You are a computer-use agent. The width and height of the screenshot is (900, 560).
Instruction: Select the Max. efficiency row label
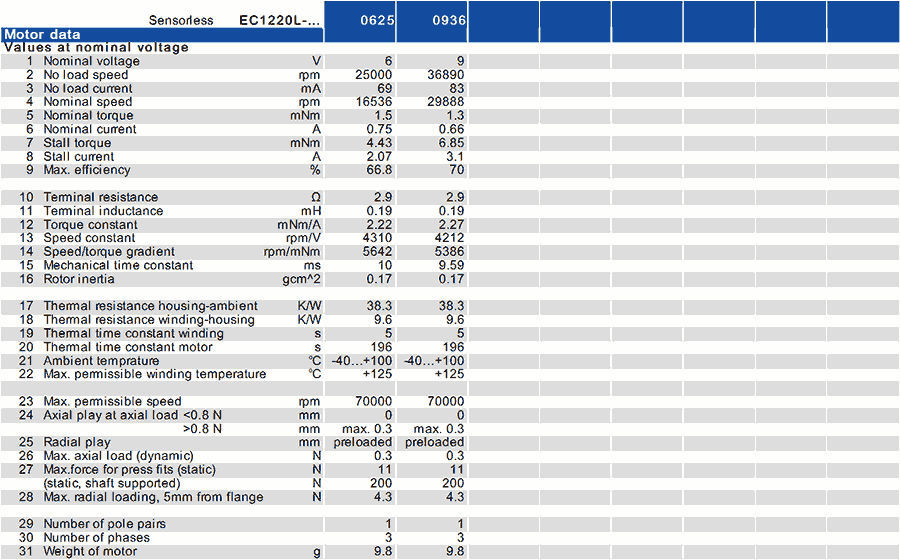(87, 170)
